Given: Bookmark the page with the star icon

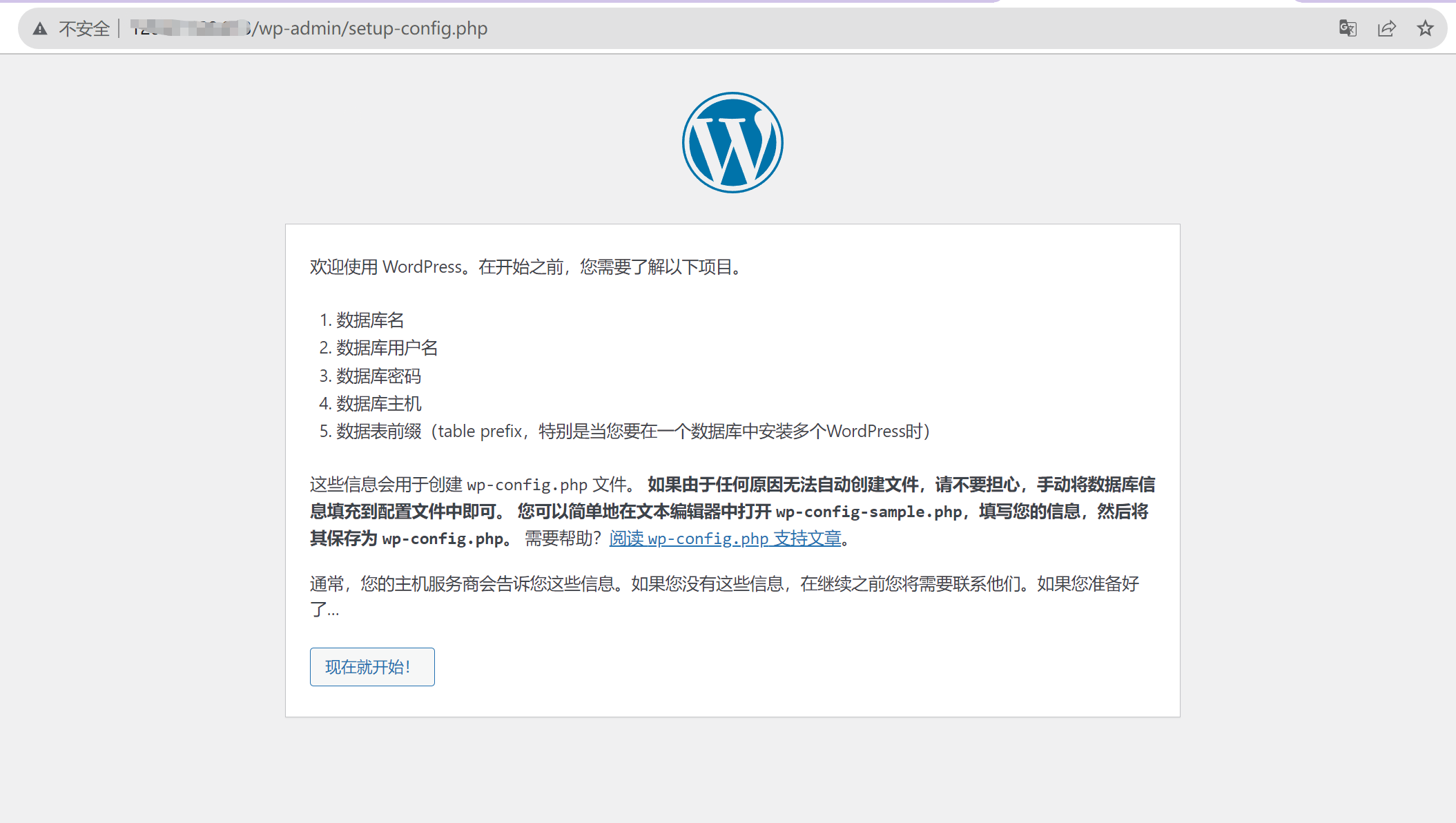Looking at the screenshot, I should pos(1425,28).
